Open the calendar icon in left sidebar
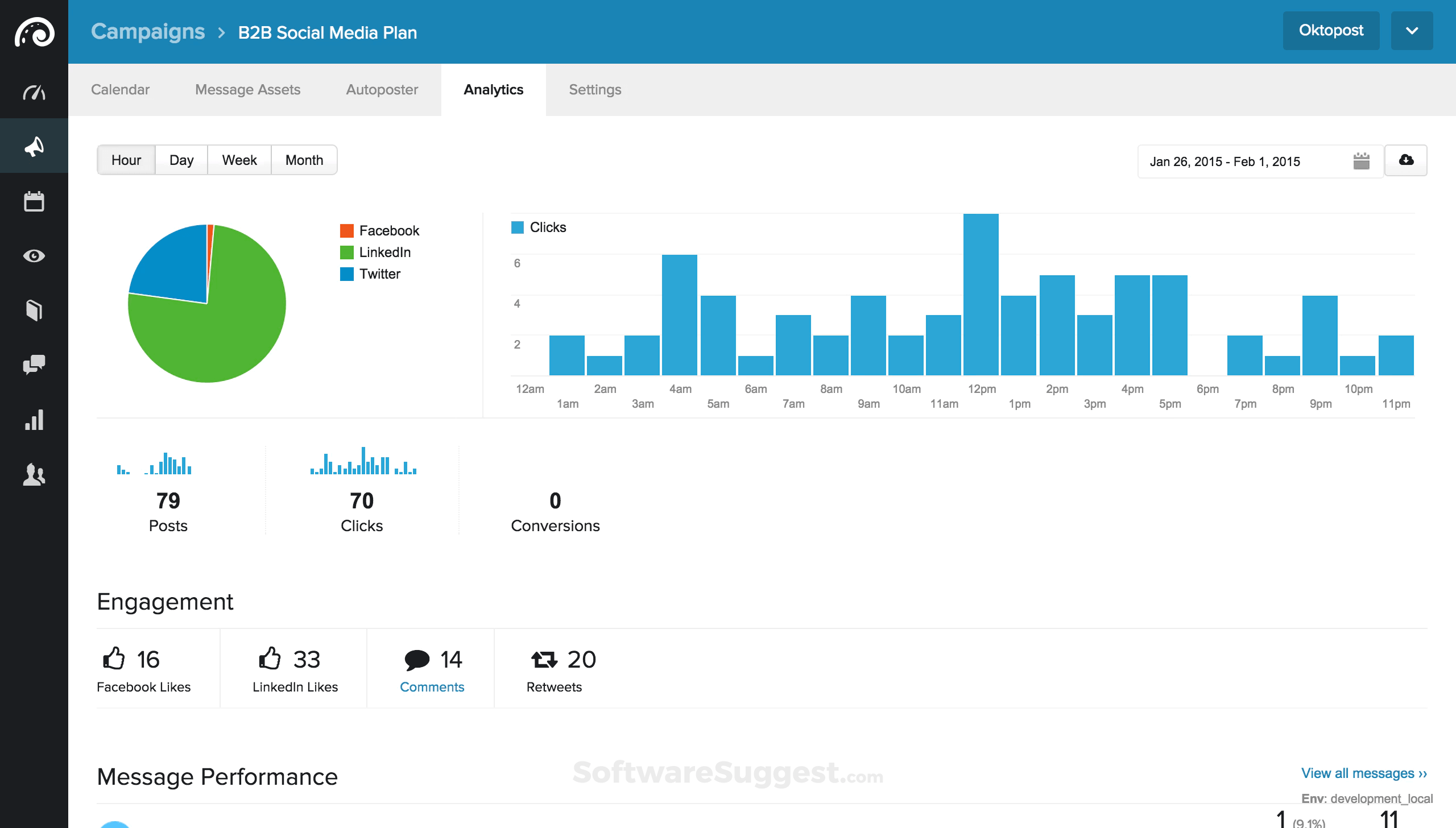The image size is (1456, 828). [x=34, y=202]
